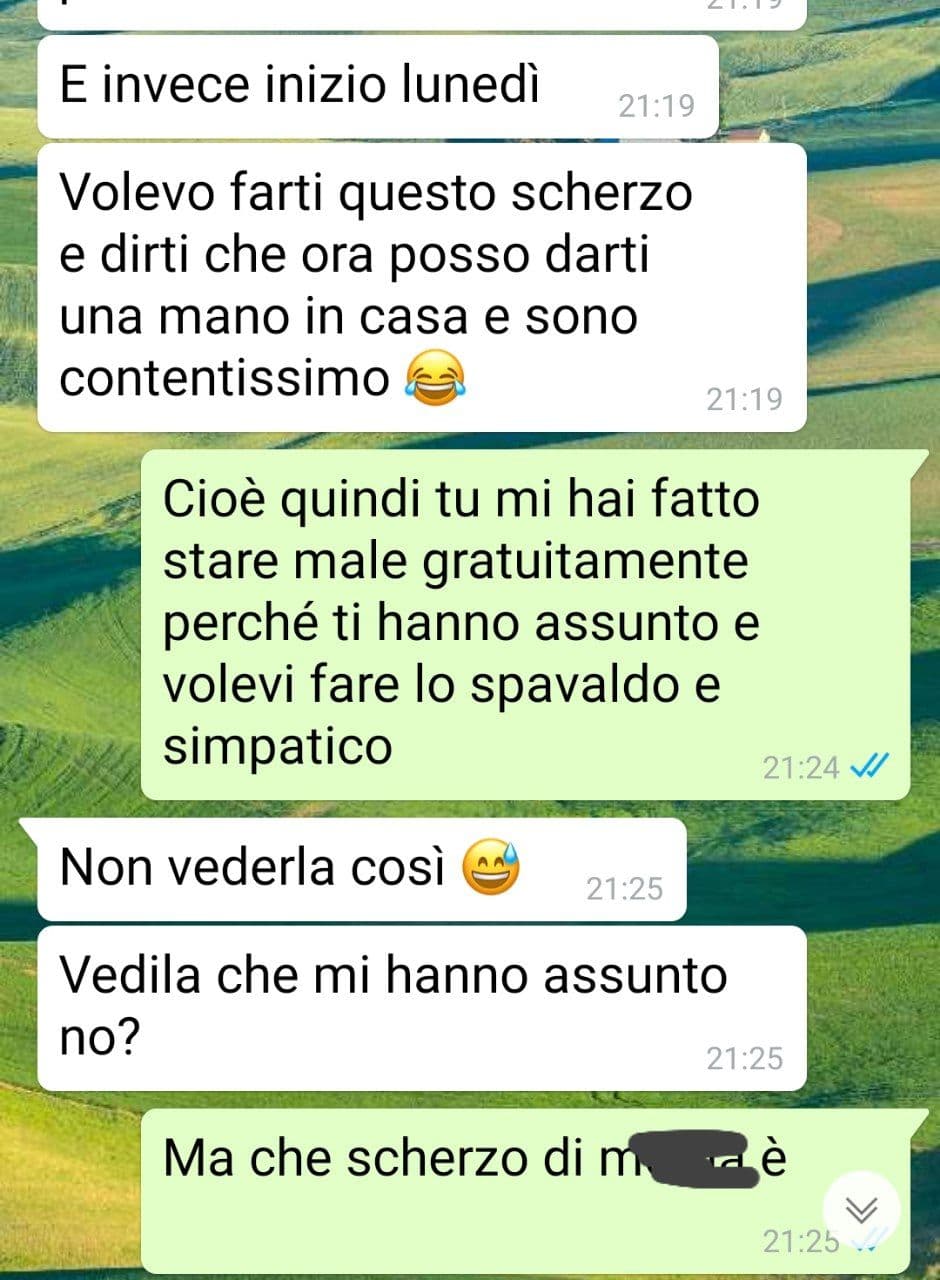This screenshot has width=940, height=1280.
Task: Tap 21:25 timestamp beside 'Non vederla così'
Action: [624, 888]
